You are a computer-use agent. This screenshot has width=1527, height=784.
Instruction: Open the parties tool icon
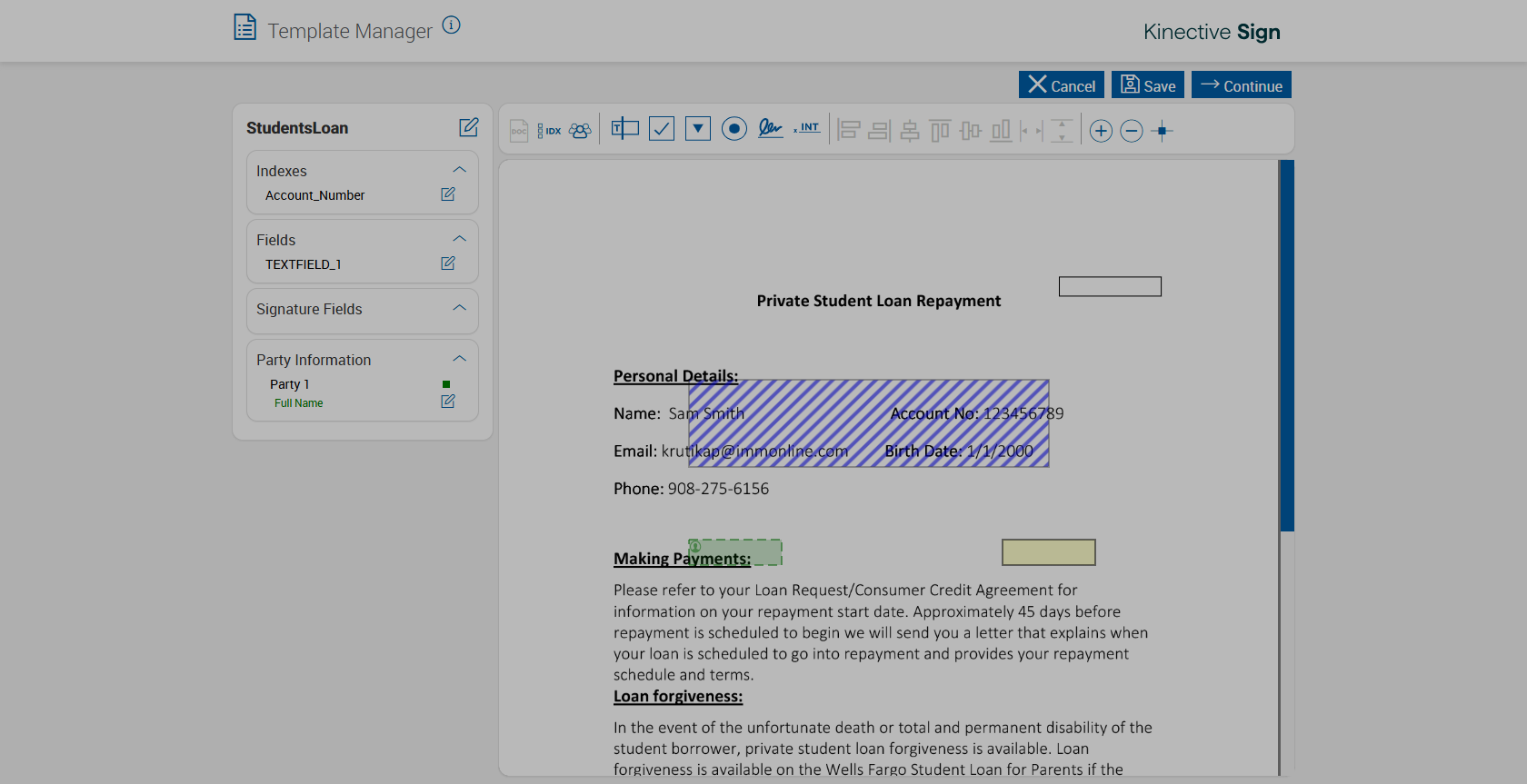click(580, 131)
